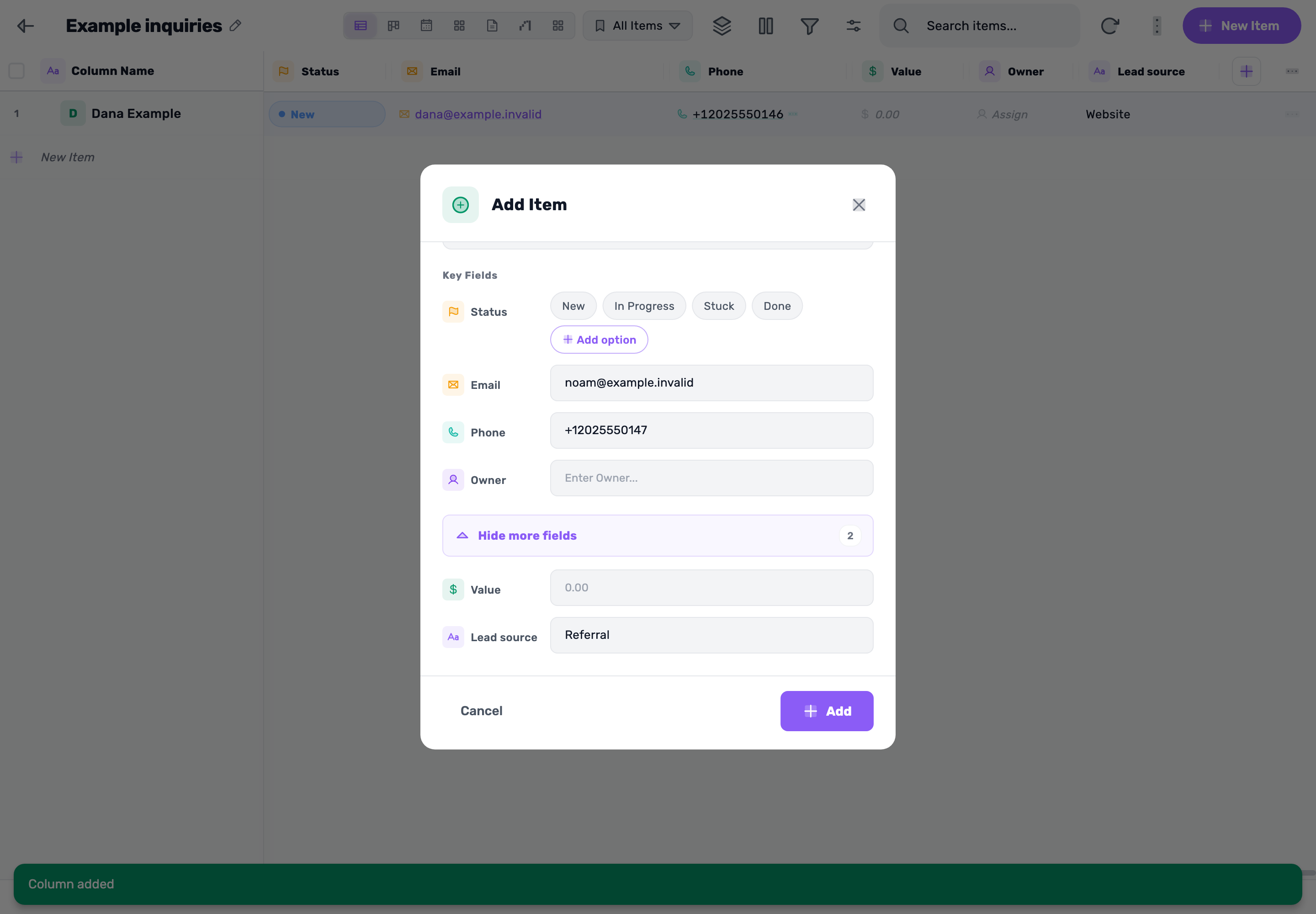Open the All Items view dropdown
1316x914 pixels.
[x=637, y=26]
